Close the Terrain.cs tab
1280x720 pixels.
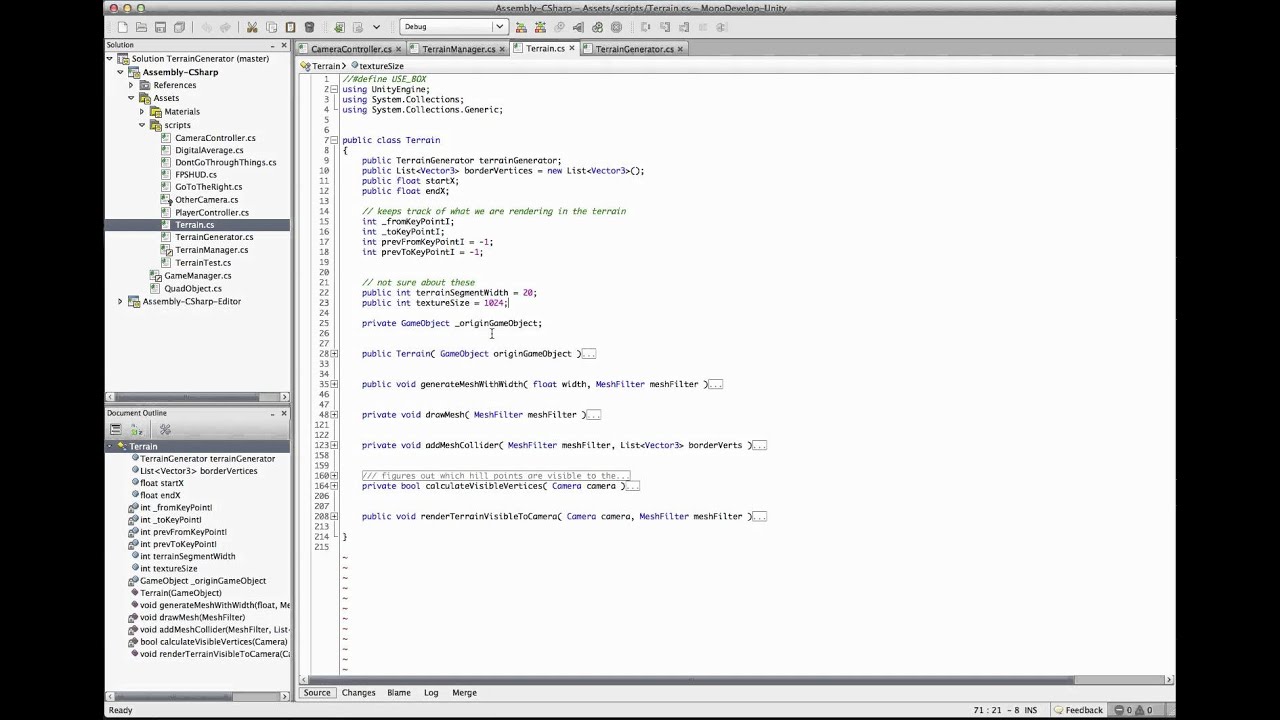(x=573, y=48)
